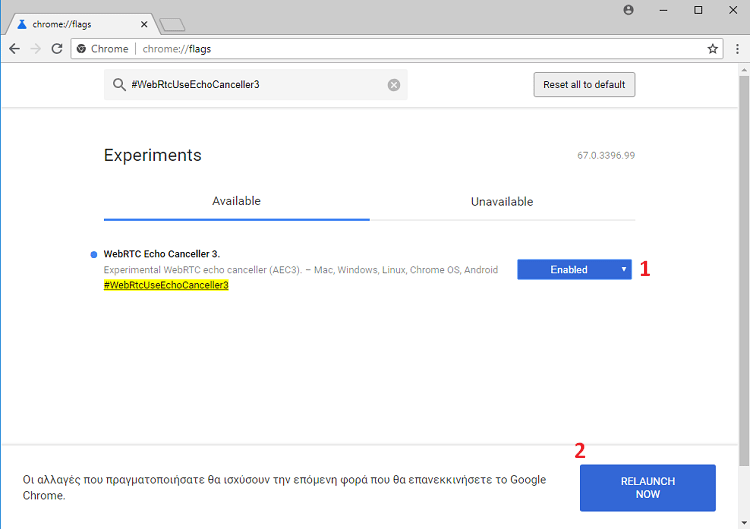Click the Experimental WebRTC echo canceller description
The height and width of the screenshot is (529, 750).
(x=301, y=270)
